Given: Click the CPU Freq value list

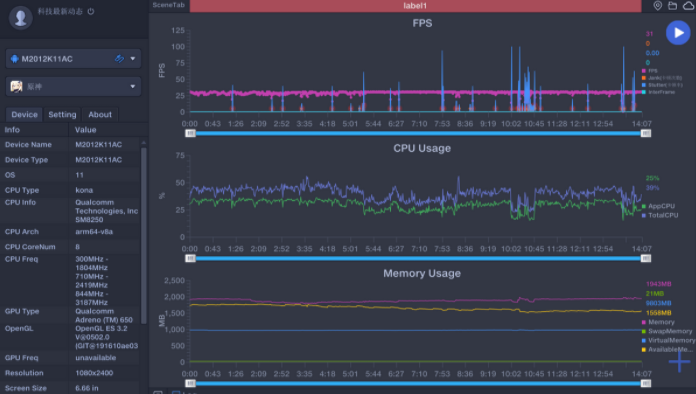Looking at the screenshot, I should (x=91, y=281).
